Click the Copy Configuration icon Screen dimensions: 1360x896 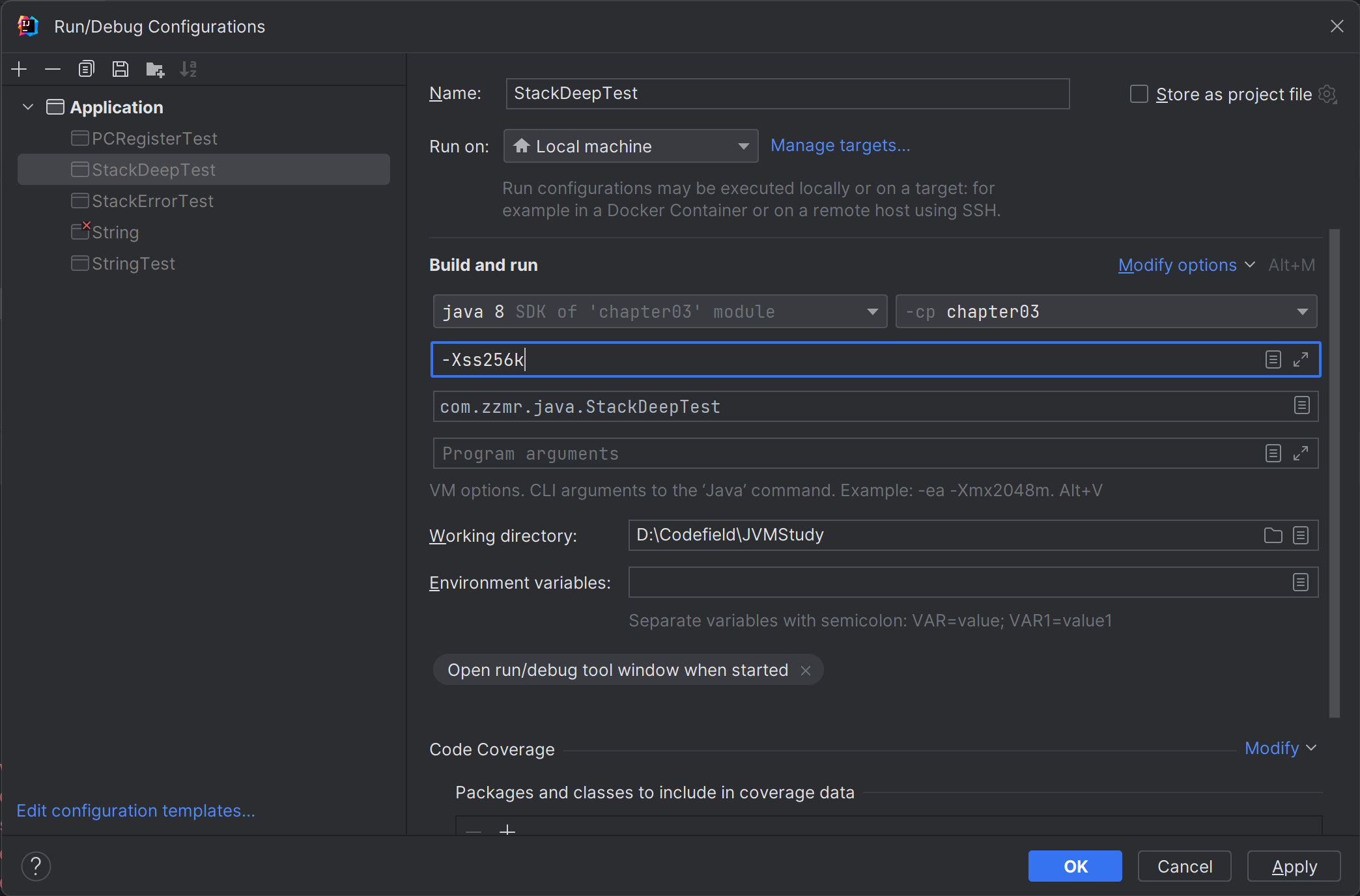pyautogui.click(x=86, y=69)
